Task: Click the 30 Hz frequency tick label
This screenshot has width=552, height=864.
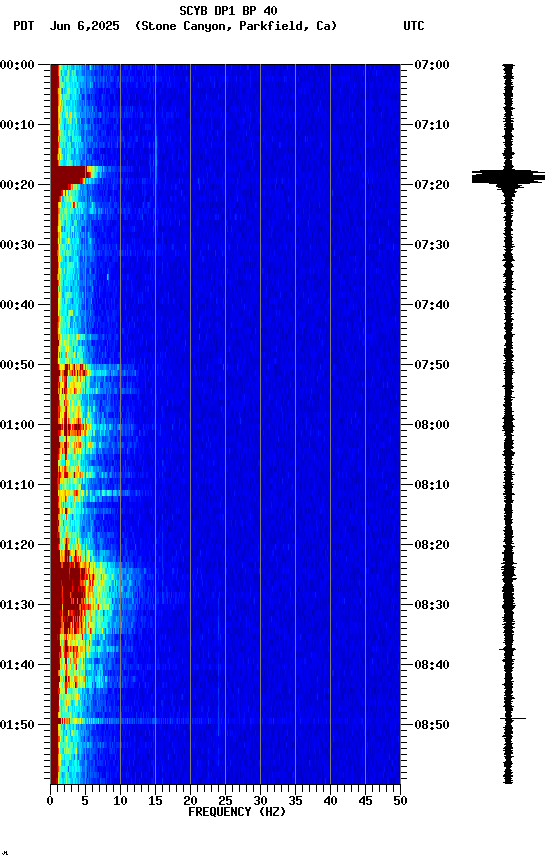Action: pyautogui.click(x=260, y=801)
